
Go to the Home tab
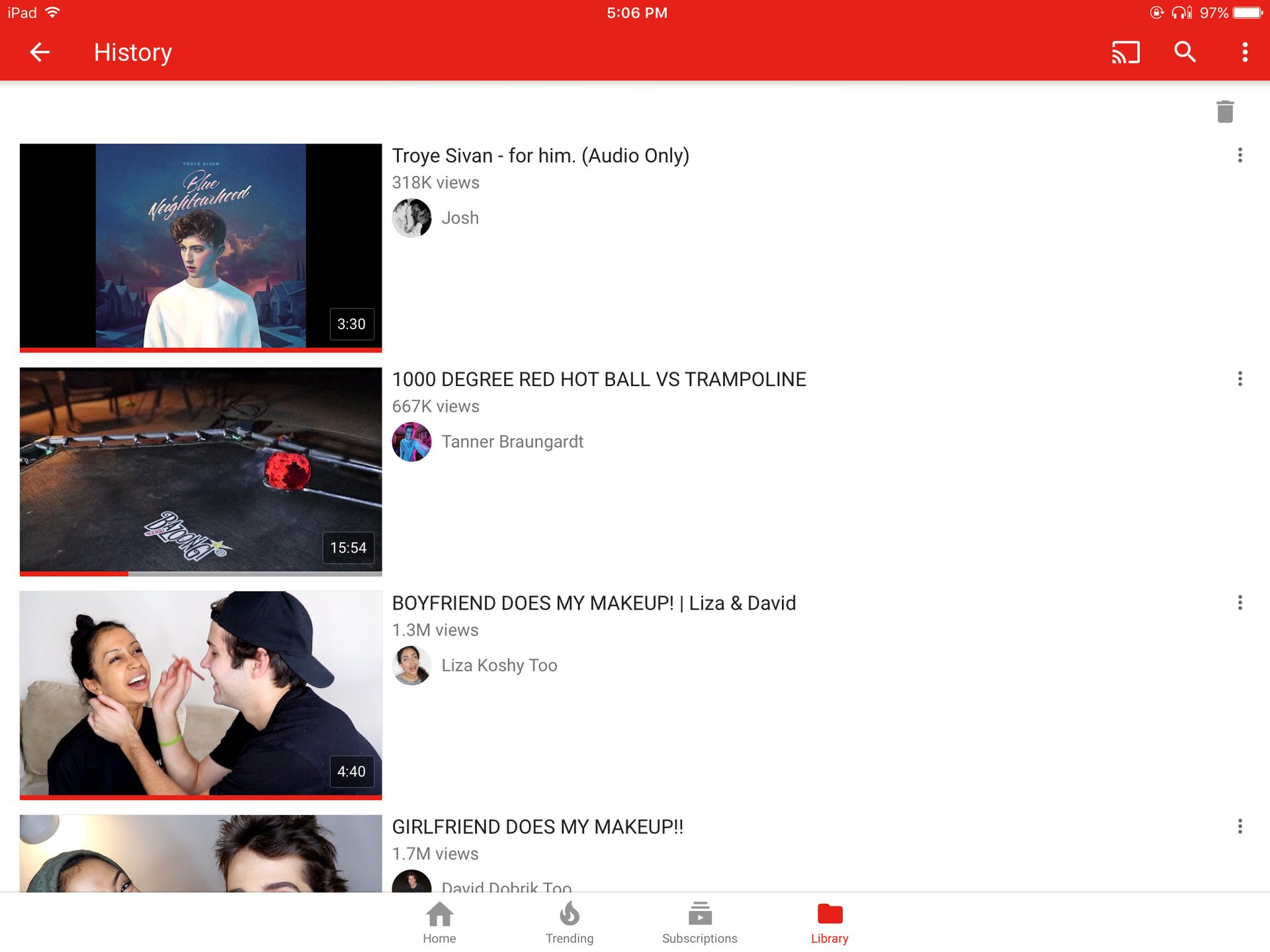click(439, 923)
